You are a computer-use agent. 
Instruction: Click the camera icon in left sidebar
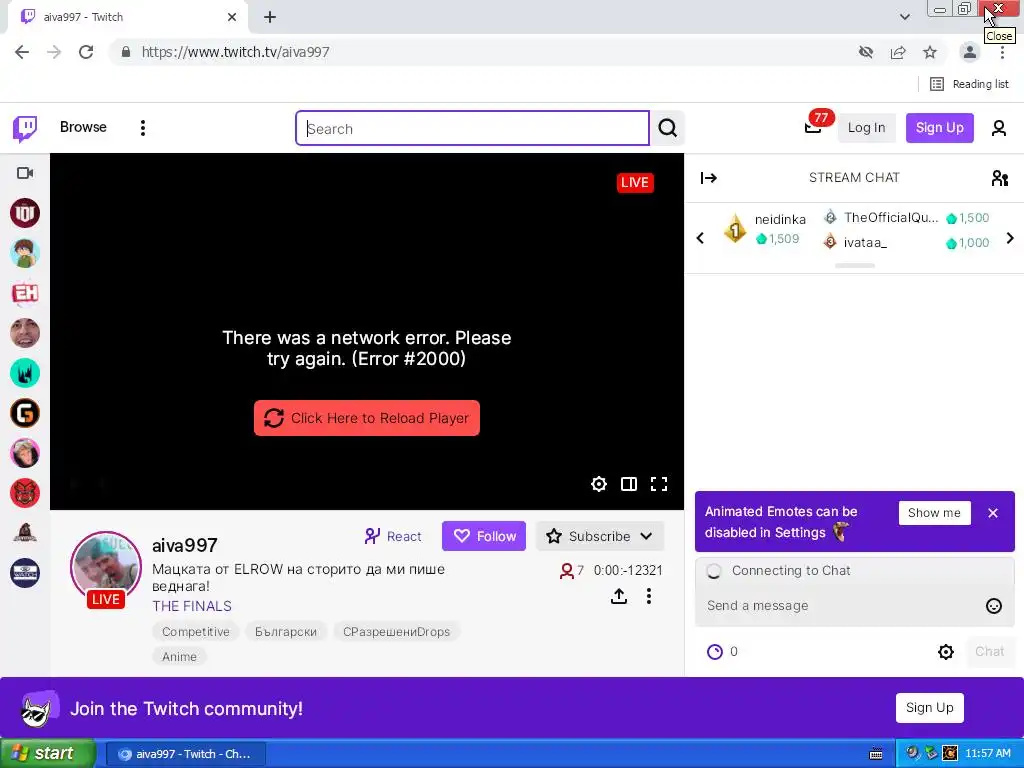pos(25,173)
